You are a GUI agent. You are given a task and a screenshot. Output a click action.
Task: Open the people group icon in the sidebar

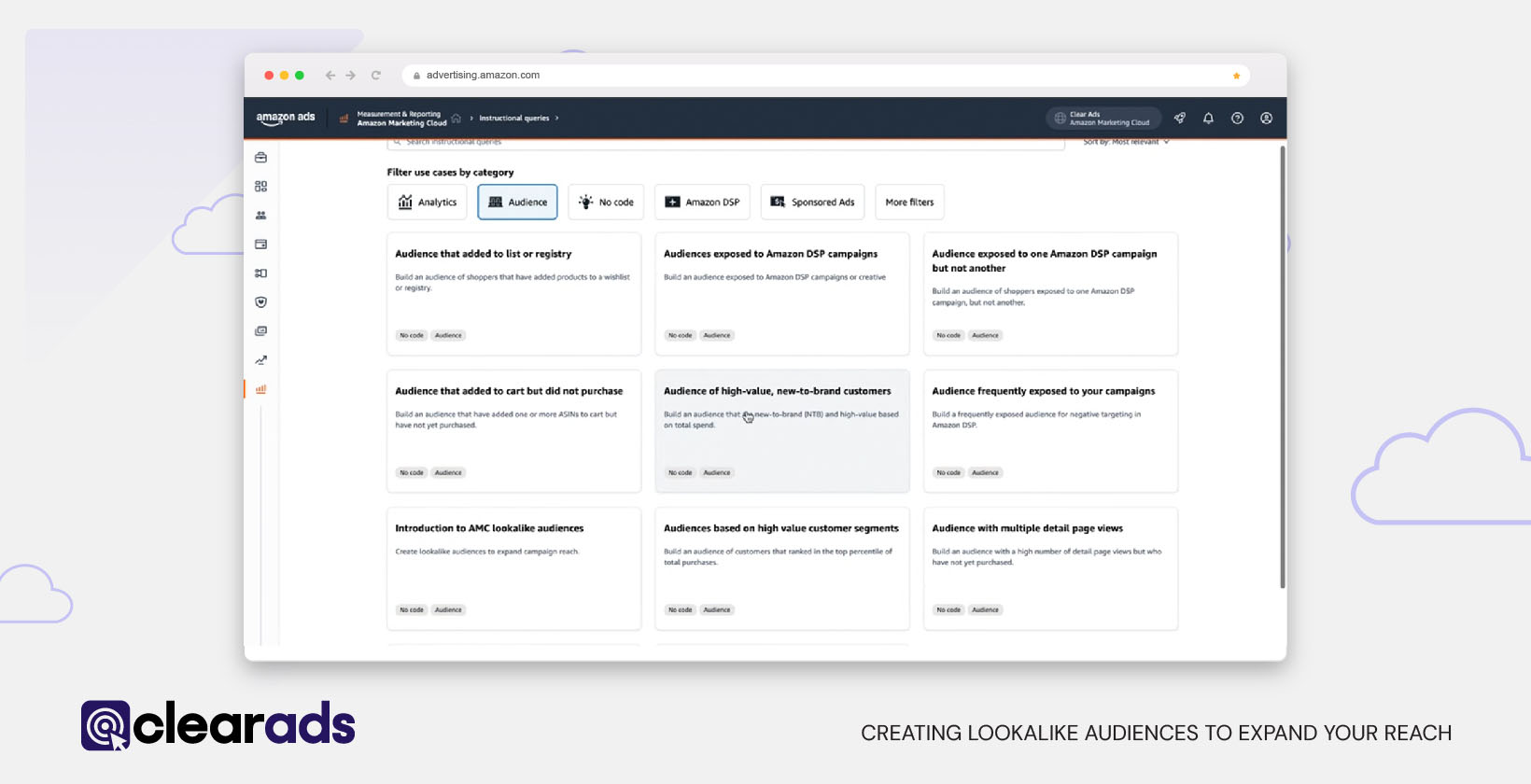click(x=260, y=216)
